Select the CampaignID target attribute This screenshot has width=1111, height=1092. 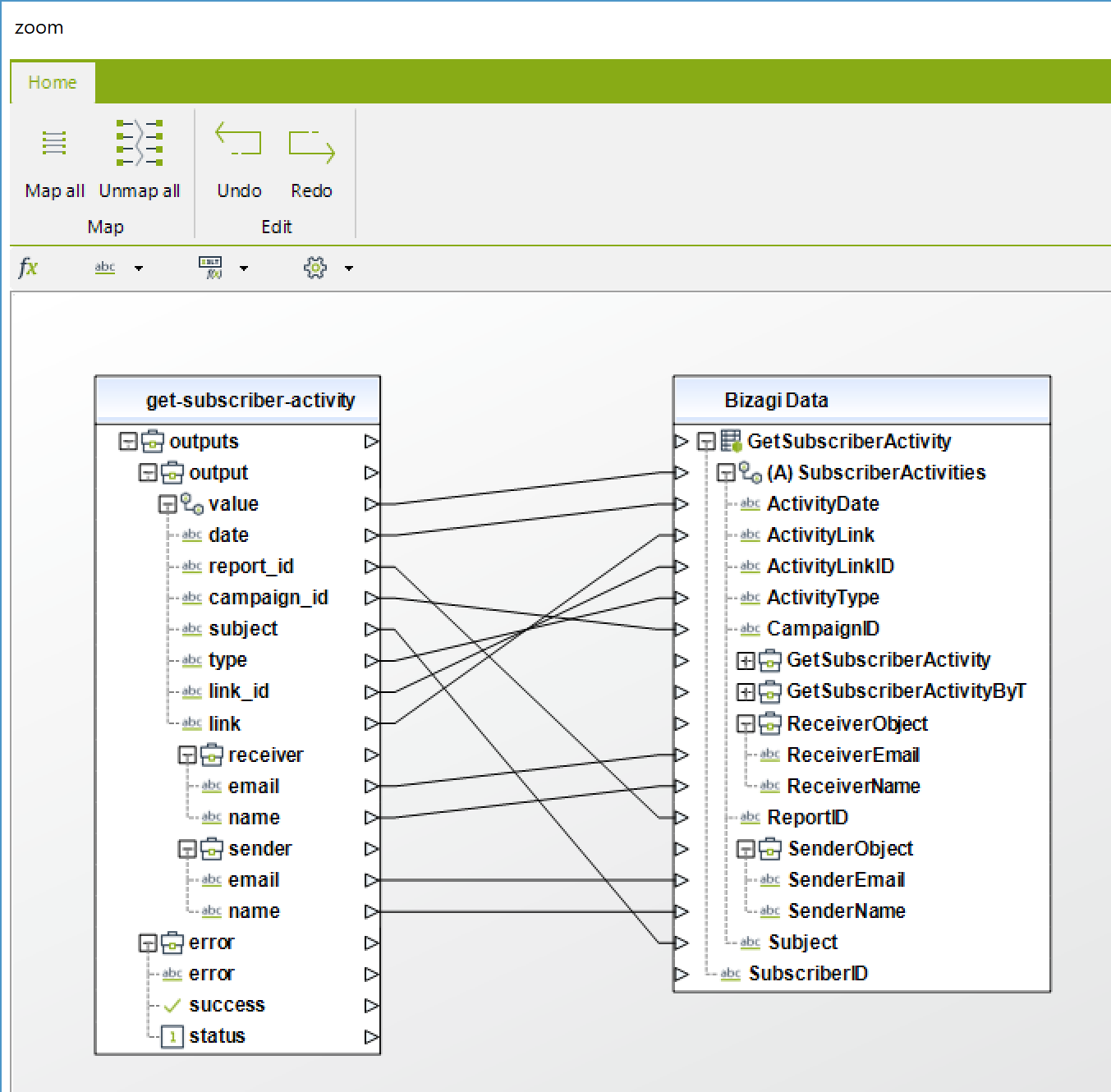click(824, 629)
